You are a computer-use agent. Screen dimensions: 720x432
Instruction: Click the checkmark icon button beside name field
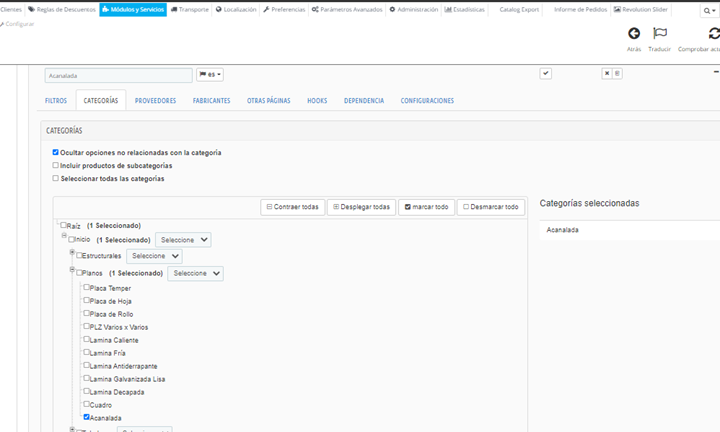(545, 74)
